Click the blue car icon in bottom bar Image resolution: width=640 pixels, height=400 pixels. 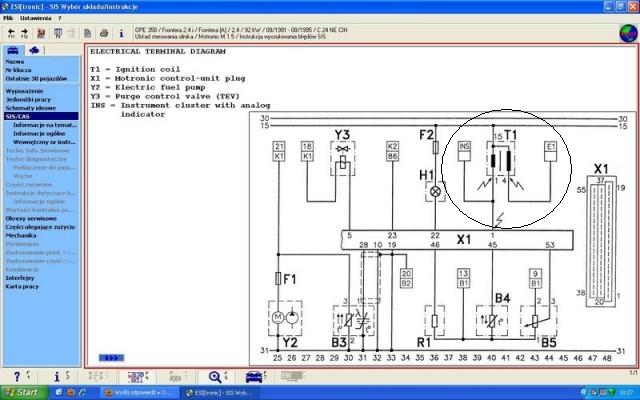click(x=254, y=376)
